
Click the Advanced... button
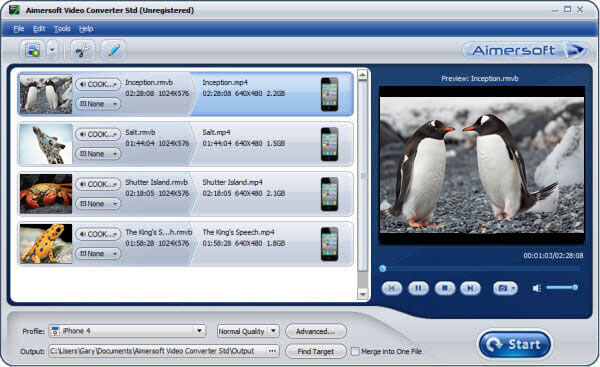point(316,331)
